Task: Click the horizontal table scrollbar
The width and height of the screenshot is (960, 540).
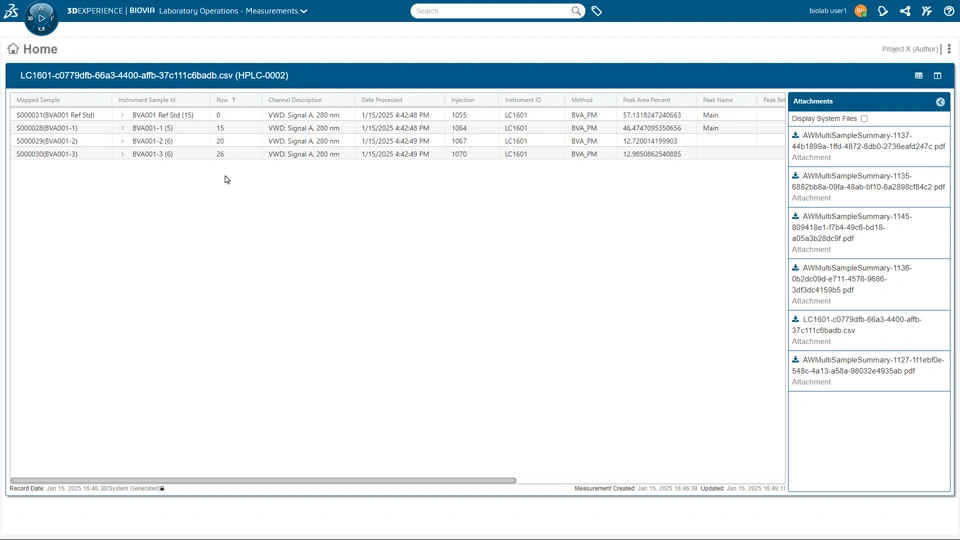Action: (x=263, y=481)
